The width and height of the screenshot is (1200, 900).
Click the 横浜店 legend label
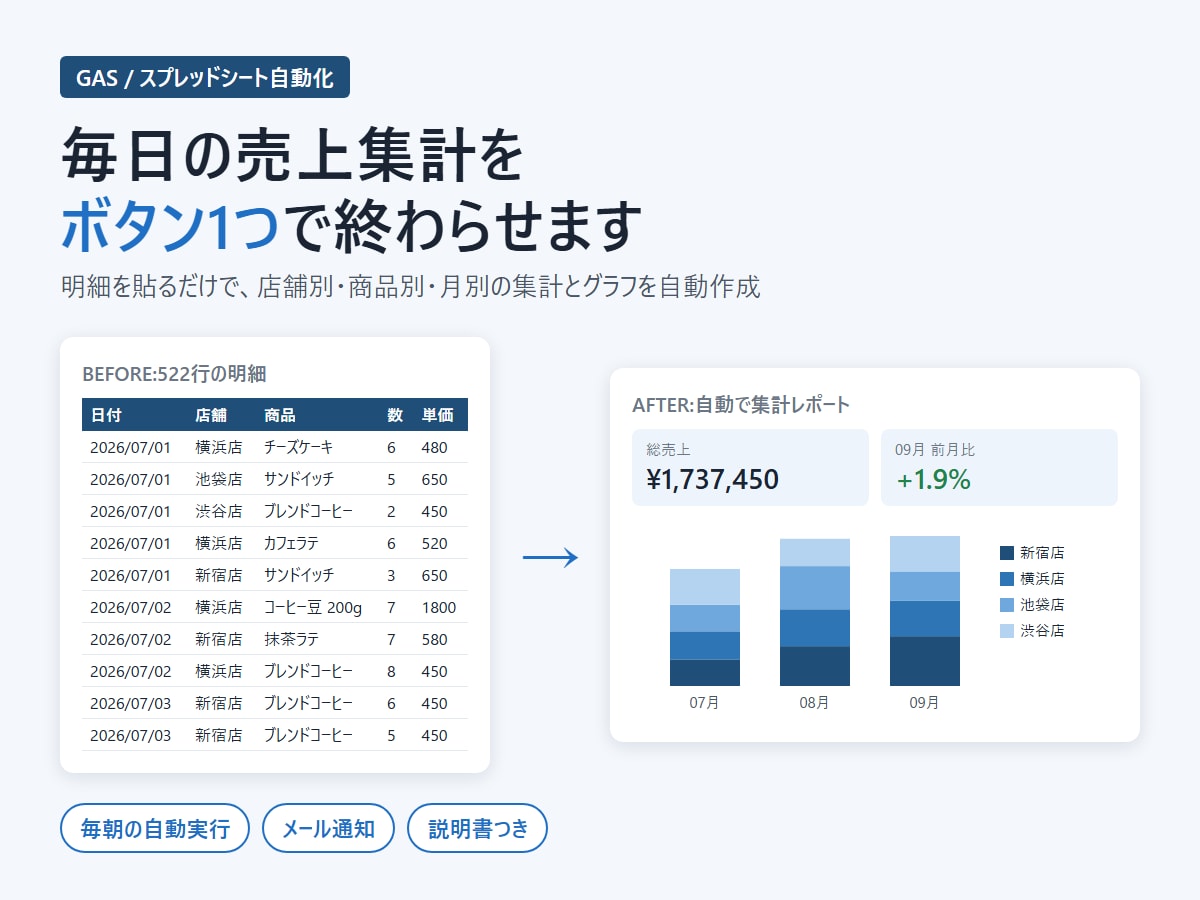click(x=1042, y=578)
